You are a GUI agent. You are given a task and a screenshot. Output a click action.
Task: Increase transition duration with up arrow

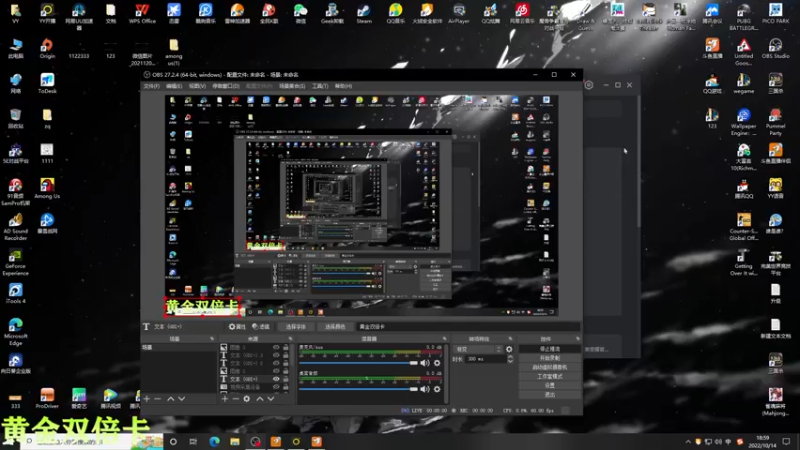(510, 357)
